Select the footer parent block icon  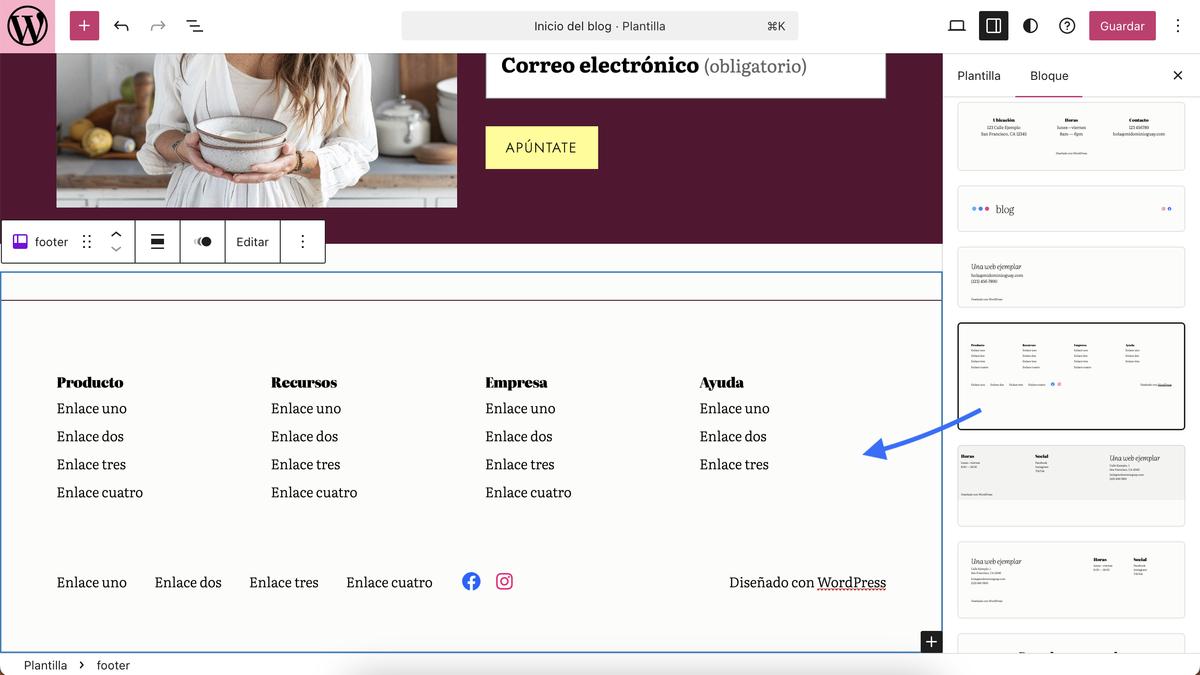point(20,241)
